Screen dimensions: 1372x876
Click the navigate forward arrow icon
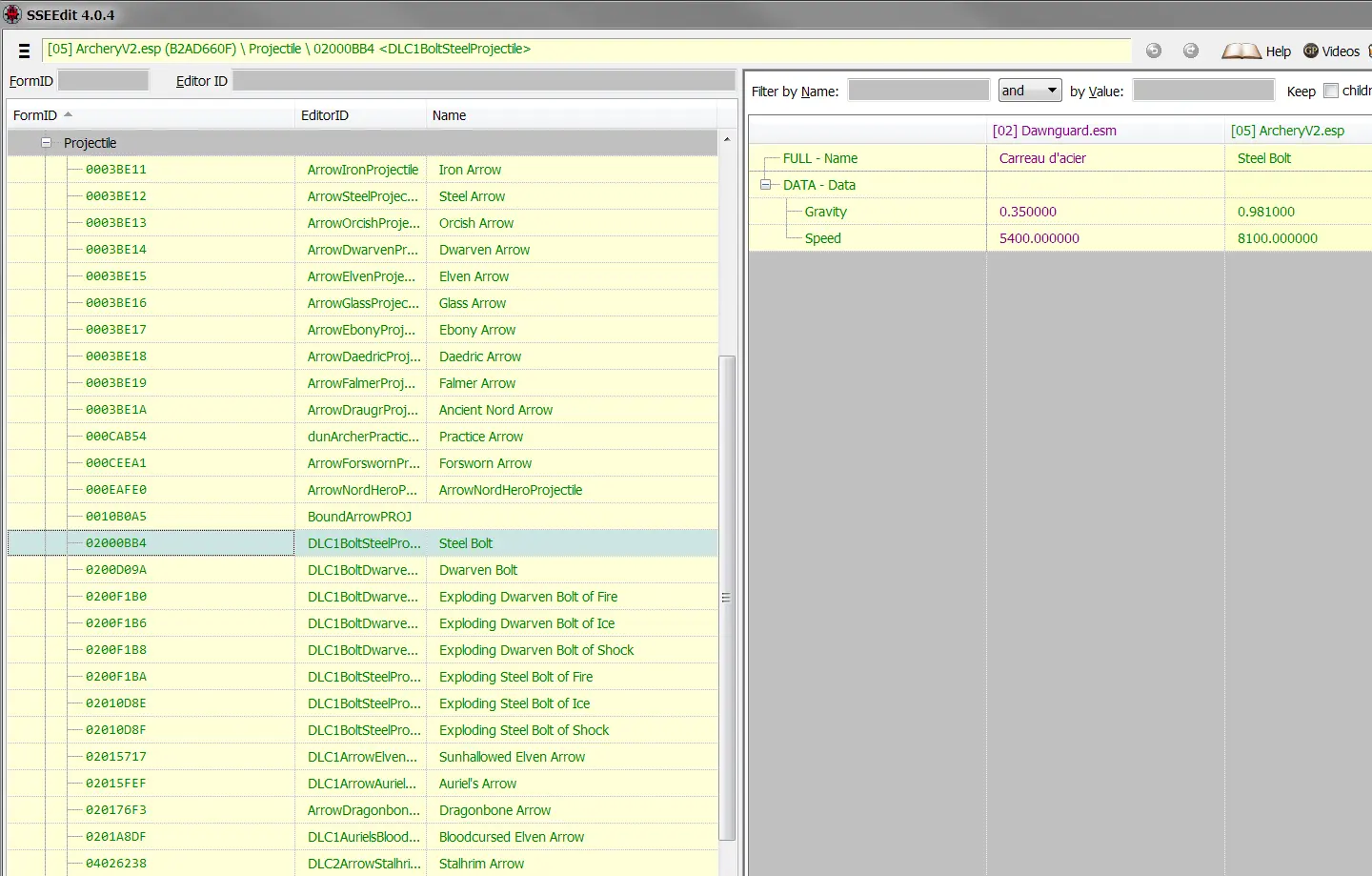click(1191, 51)
